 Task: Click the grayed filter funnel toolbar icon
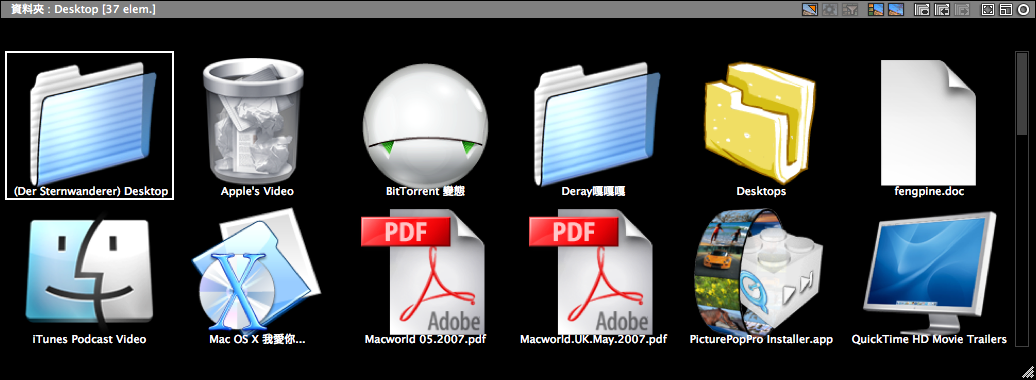(x=850, y=9)
